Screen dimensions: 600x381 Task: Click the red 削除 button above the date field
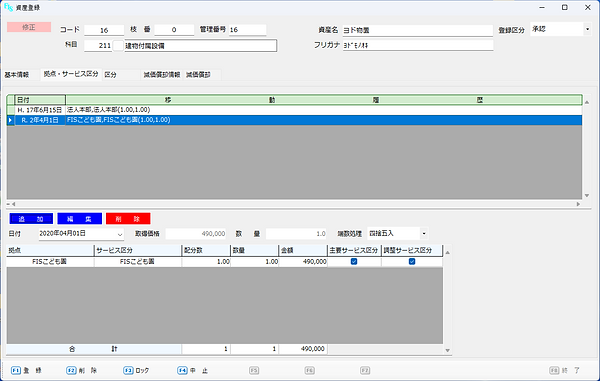point(128,219)
